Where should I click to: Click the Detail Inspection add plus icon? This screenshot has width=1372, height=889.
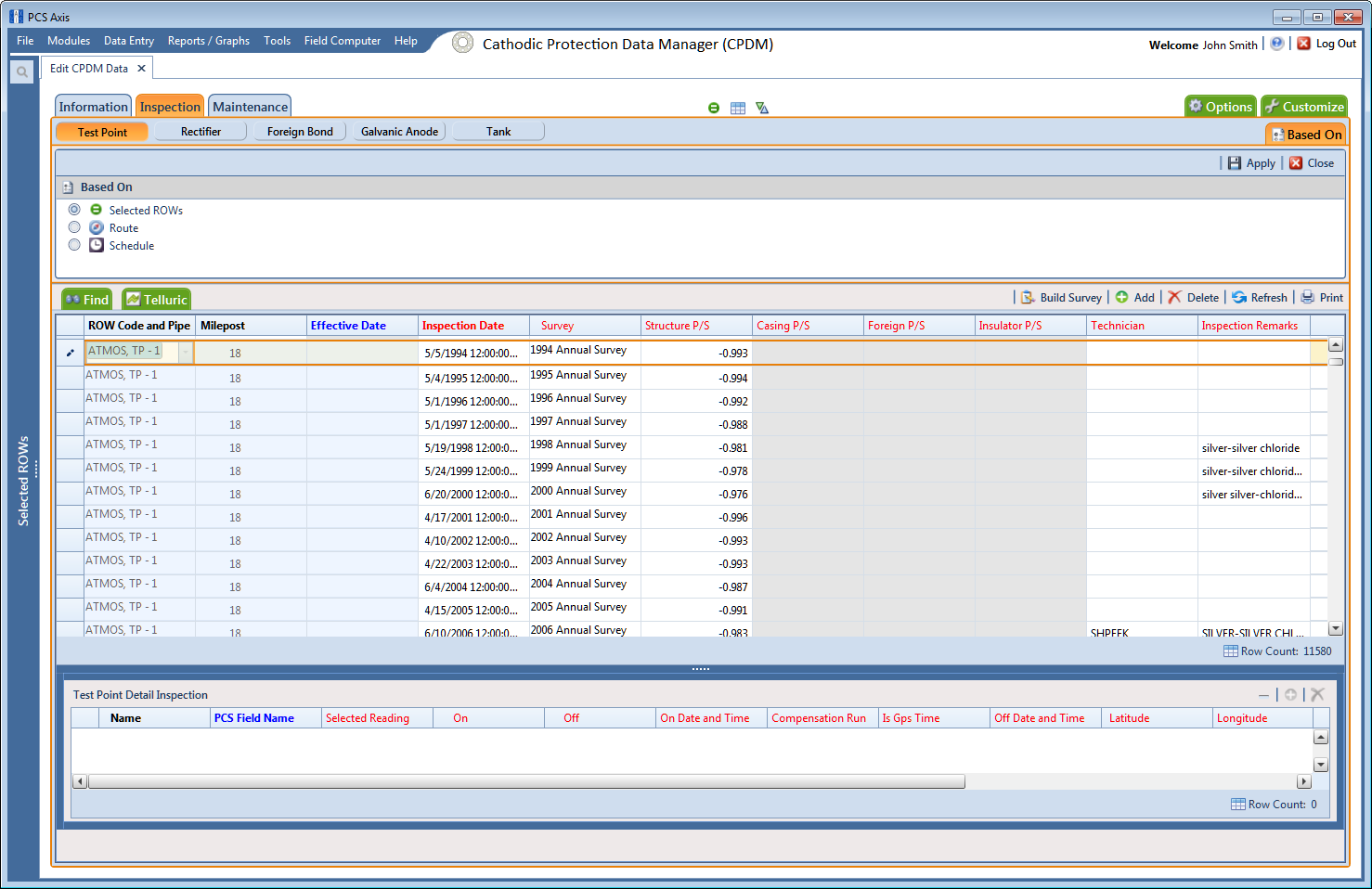(1291, 694)
